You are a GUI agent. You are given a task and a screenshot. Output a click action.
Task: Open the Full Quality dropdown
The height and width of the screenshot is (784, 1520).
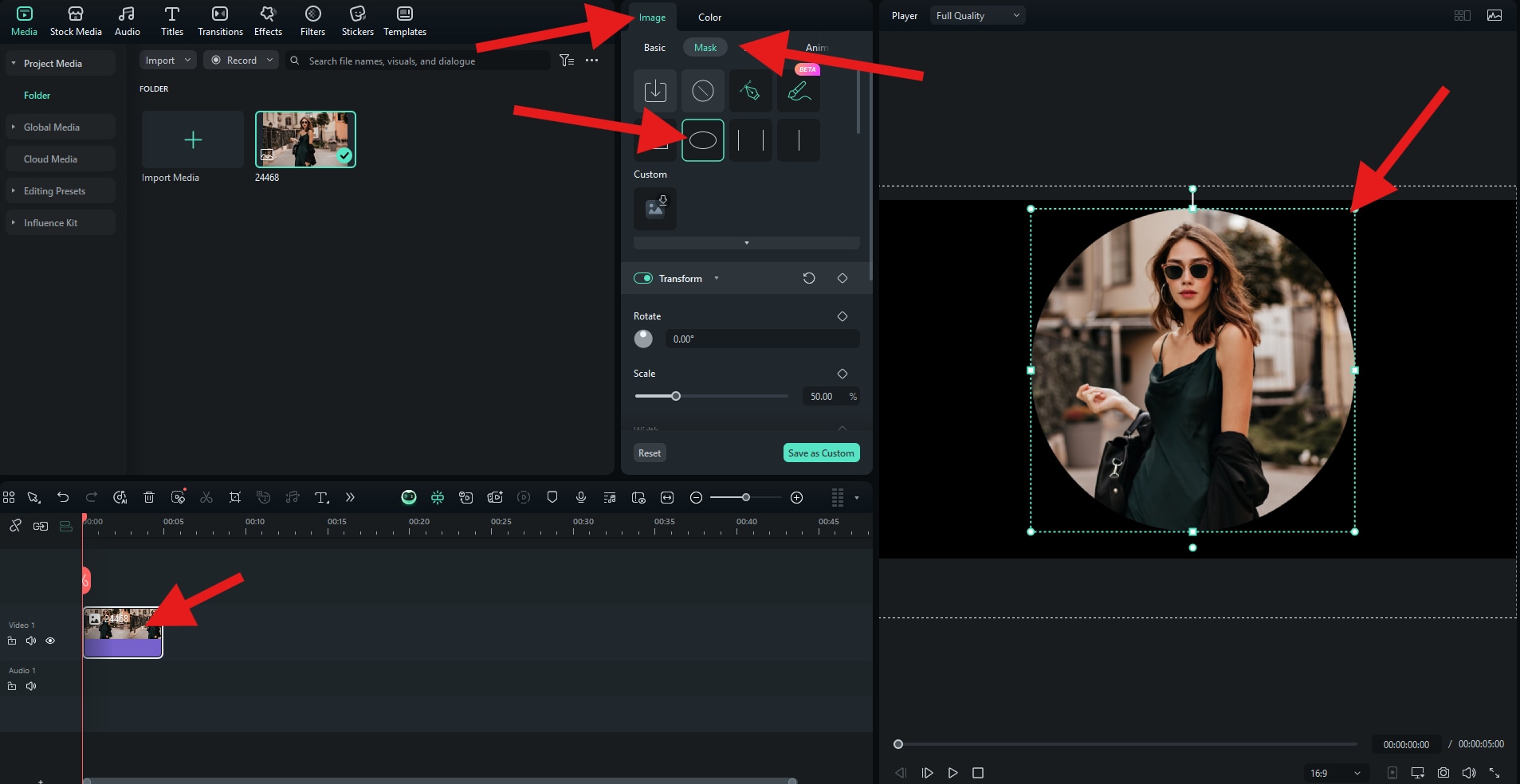[977, 16]
